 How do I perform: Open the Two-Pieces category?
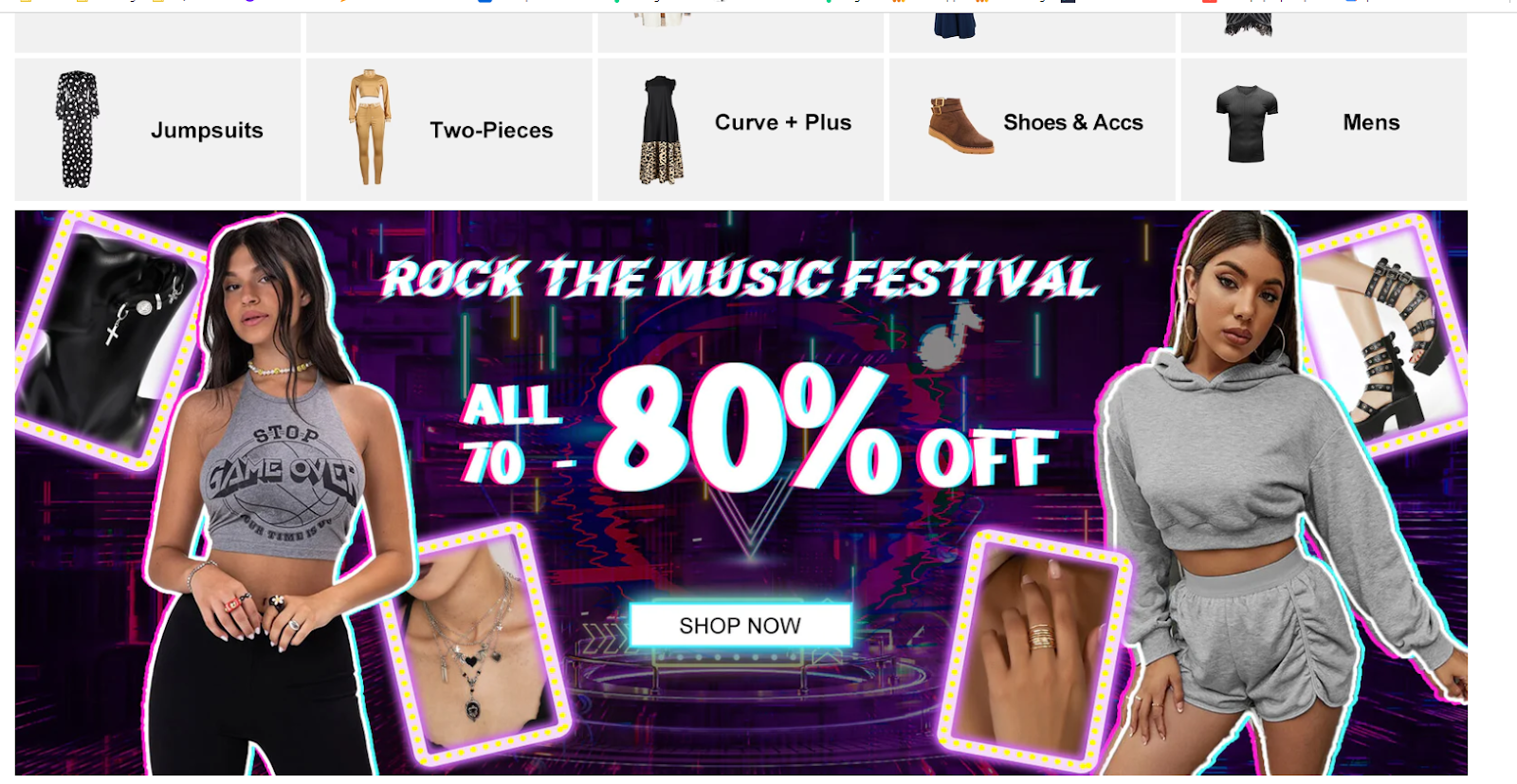(491, 131)
